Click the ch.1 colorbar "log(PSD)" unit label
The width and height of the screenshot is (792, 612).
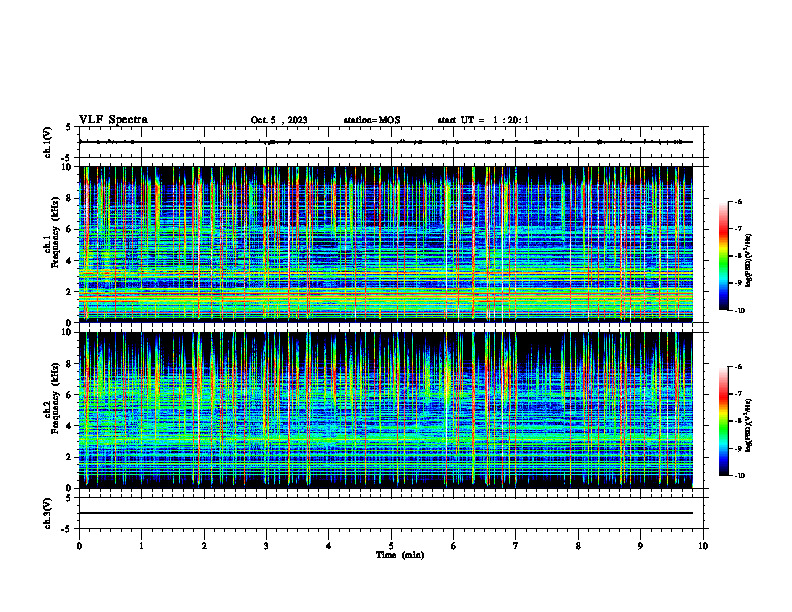[x=749, y=260]
